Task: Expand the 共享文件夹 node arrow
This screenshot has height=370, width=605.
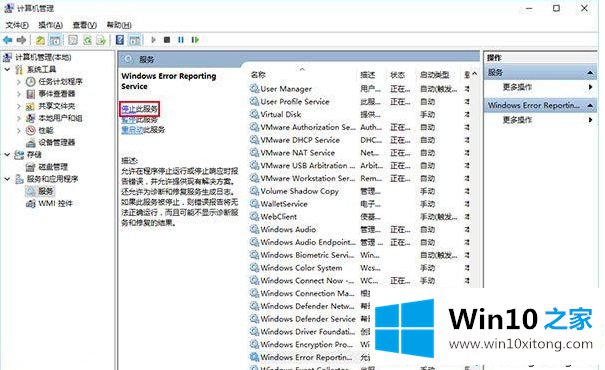Action: click(x=19, y=106)
